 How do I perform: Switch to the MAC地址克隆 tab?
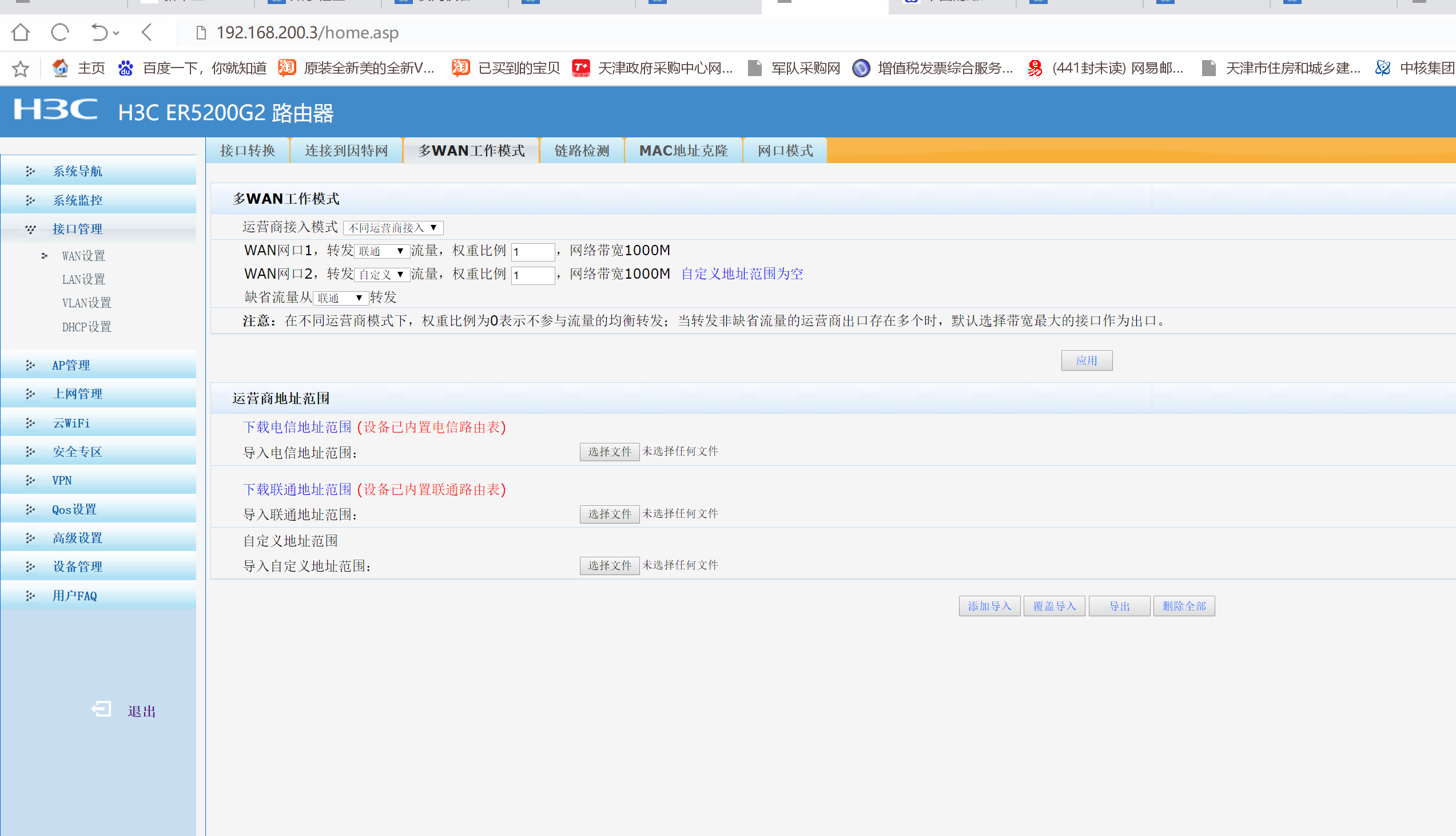[683, 151]
